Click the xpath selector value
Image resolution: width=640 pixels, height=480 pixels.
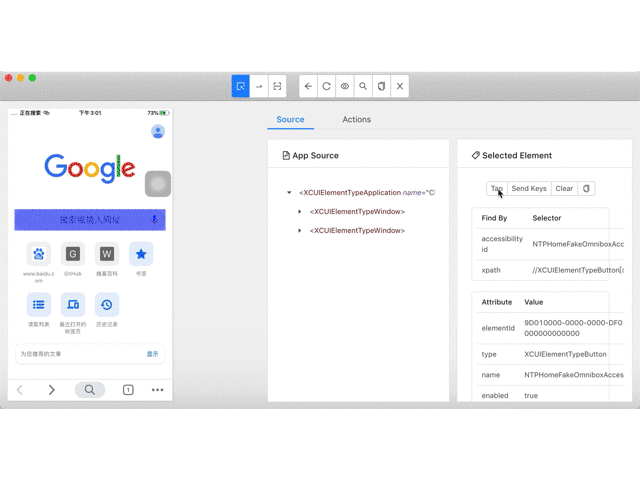tap(578, 270)
